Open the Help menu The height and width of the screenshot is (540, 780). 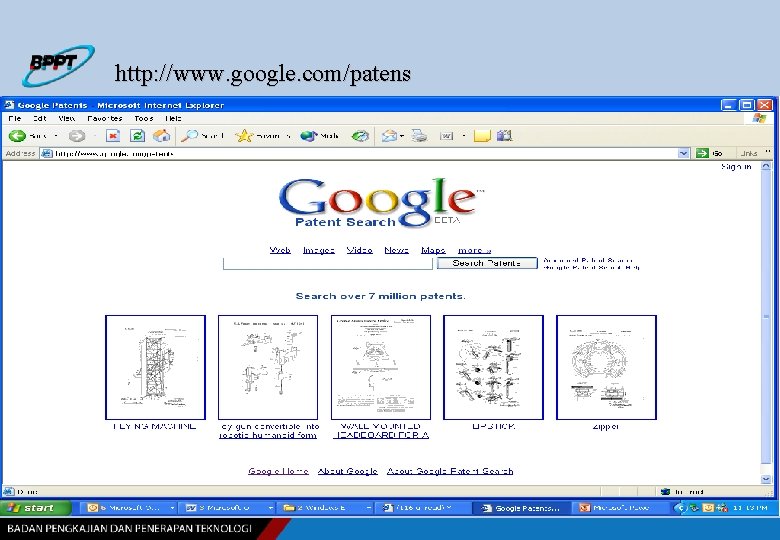click(173, 118)
